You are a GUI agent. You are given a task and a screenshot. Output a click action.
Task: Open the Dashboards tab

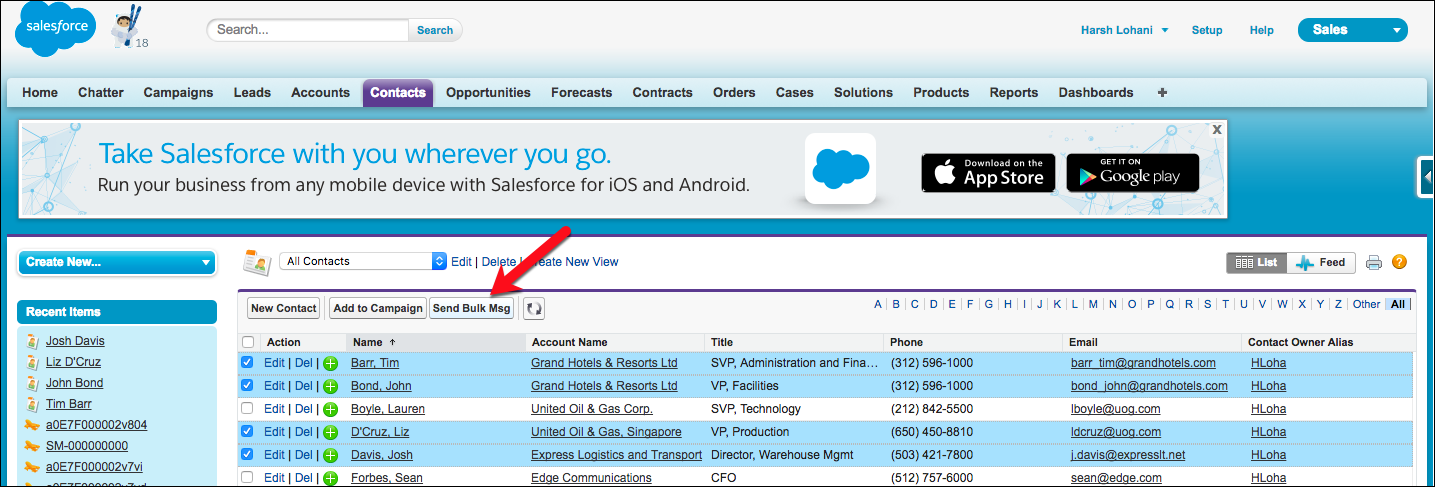coord(1096,92)
